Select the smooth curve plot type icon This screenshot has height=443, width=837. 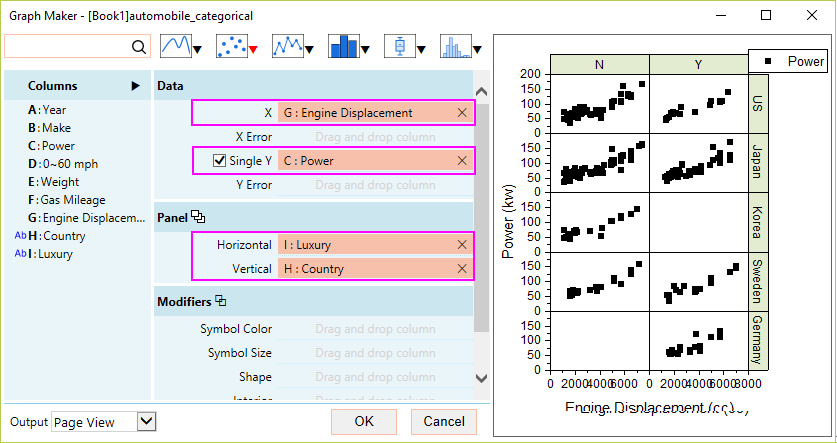coord(176,46)
